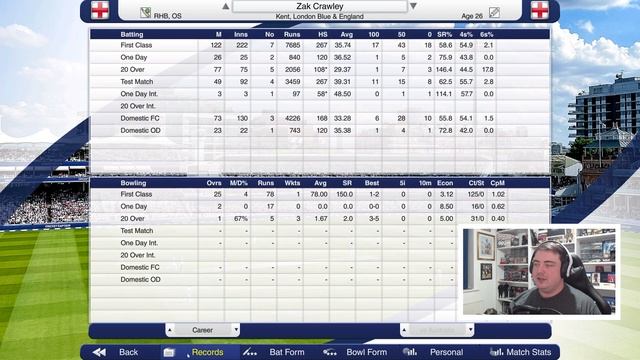Screen dimensions: 640x360
Task: Click the Bowling table header
Action: (320, 183)
